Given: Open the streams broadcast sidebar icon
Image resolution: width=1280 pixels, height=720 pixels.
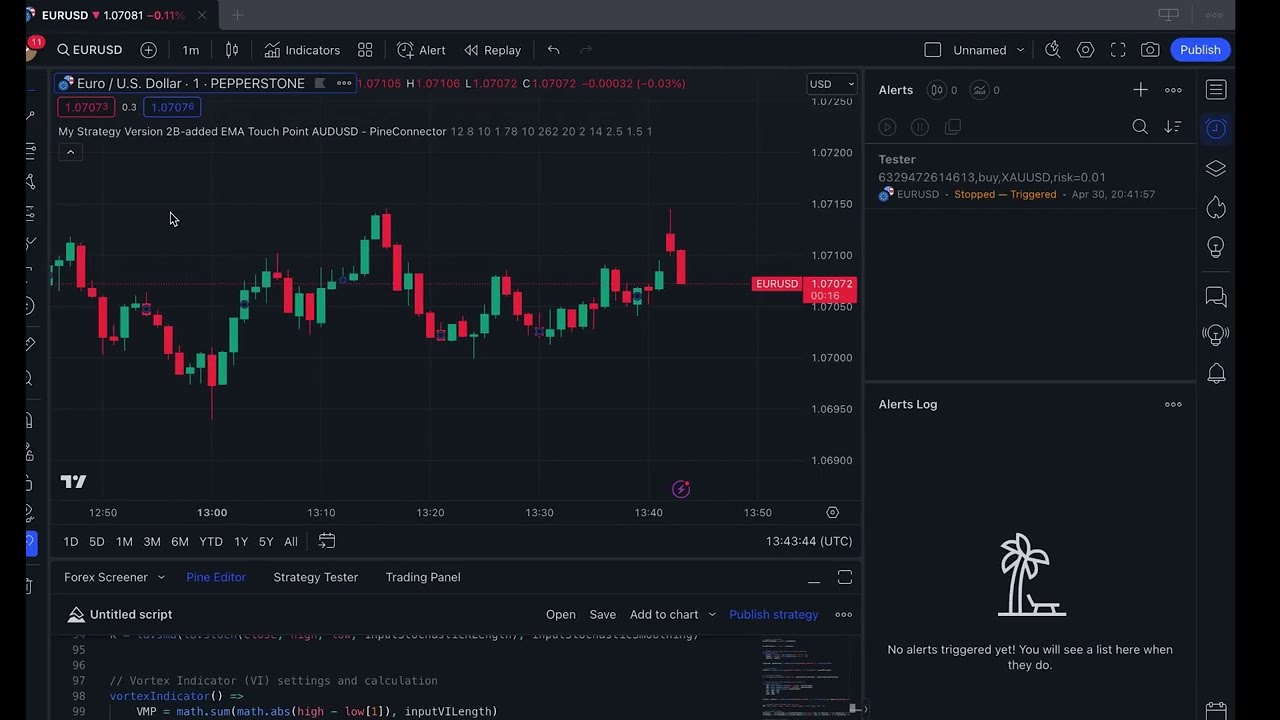Looking at the screenshot, I should 1216,335.
